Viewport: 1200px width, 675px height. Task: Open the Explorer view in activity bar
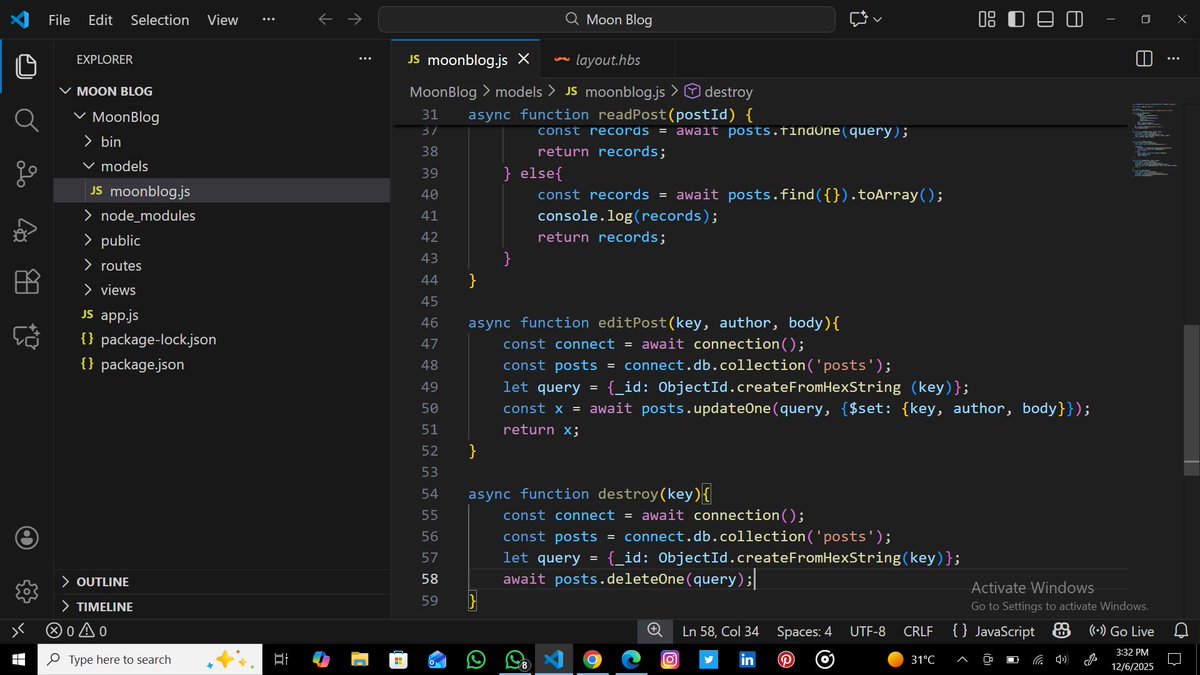27,67
